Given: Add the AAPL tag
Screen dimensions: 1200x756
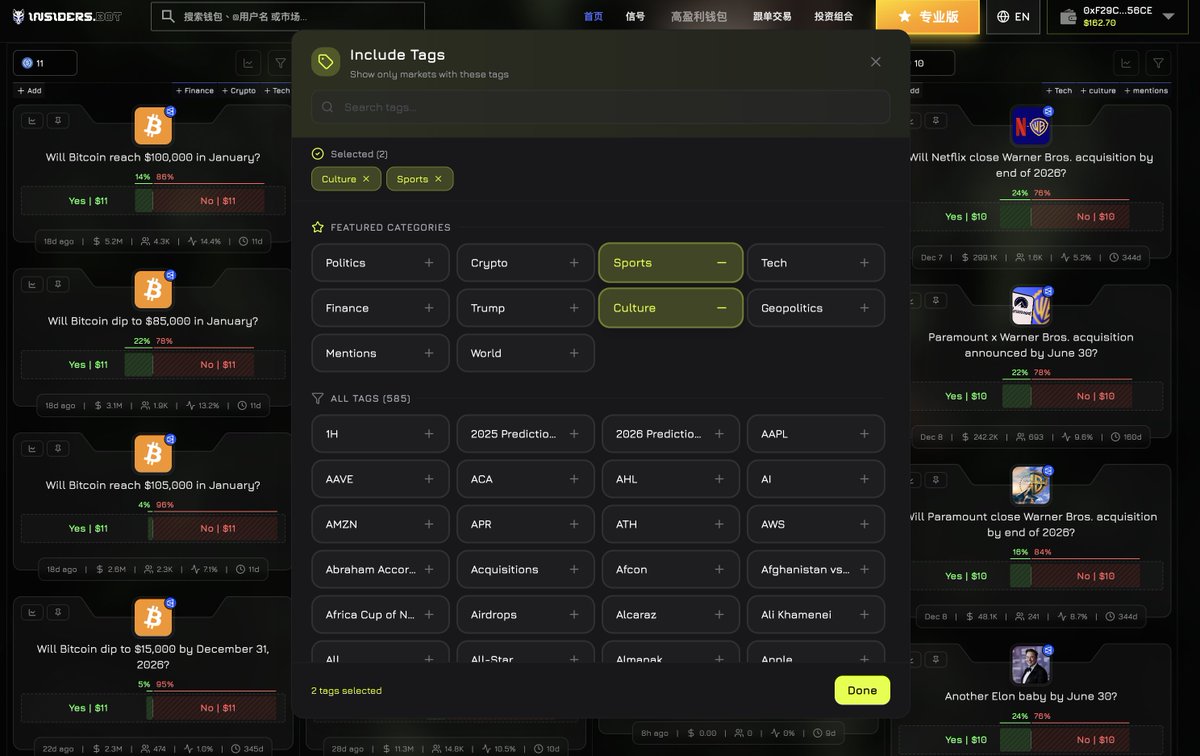Looking at the screenshot, I should 816,434.
